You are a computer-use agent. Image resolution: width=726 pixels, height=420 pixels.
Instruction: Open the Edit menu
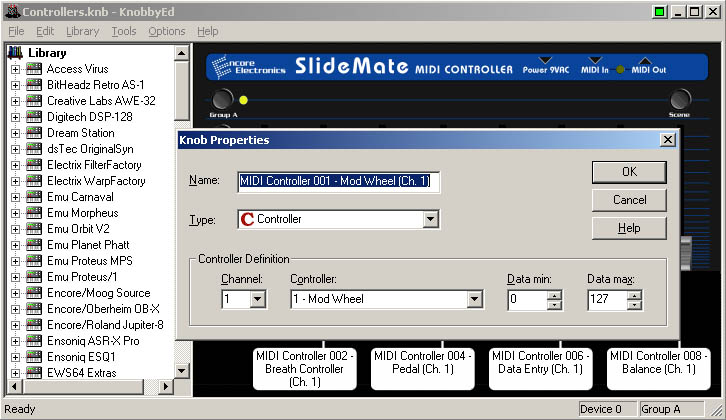[45, 31]
